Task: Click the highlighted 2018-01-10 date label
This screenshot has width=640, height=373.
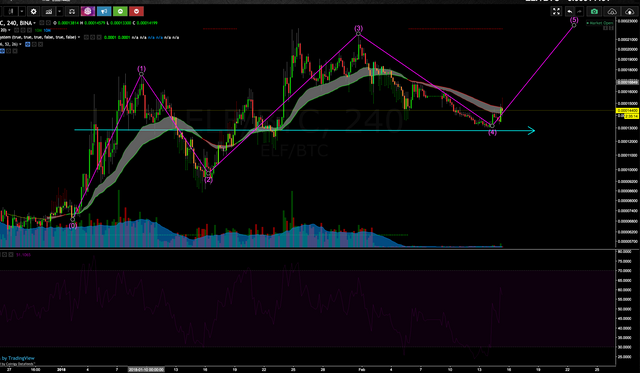Action: 146,369
